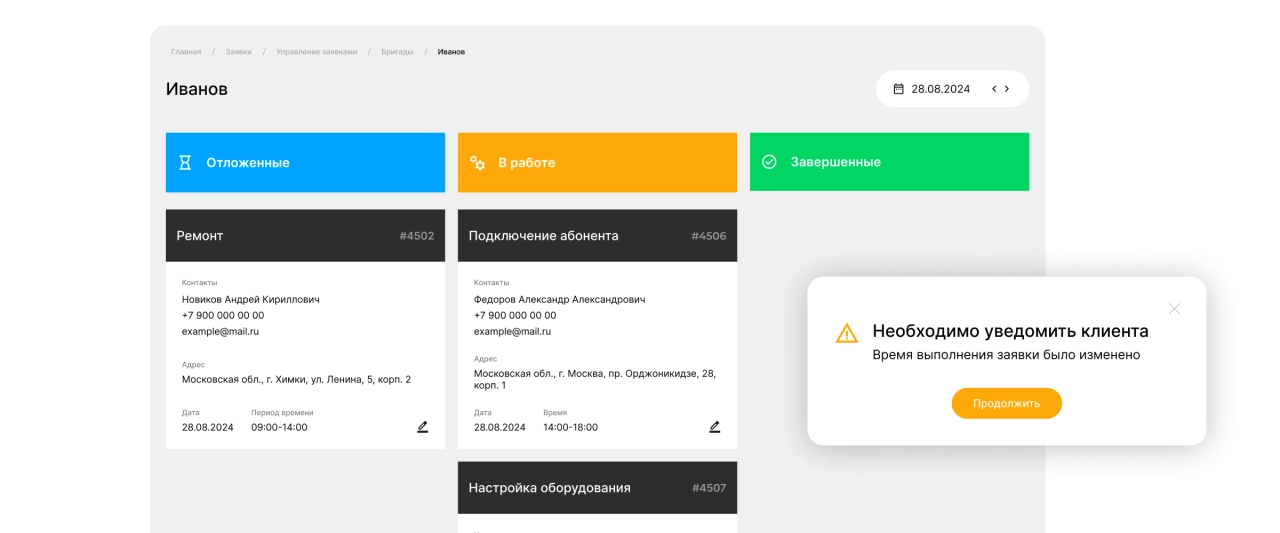Click the page title Иванов
This screenshot has width=1280, height=533.
coord(197,89)
